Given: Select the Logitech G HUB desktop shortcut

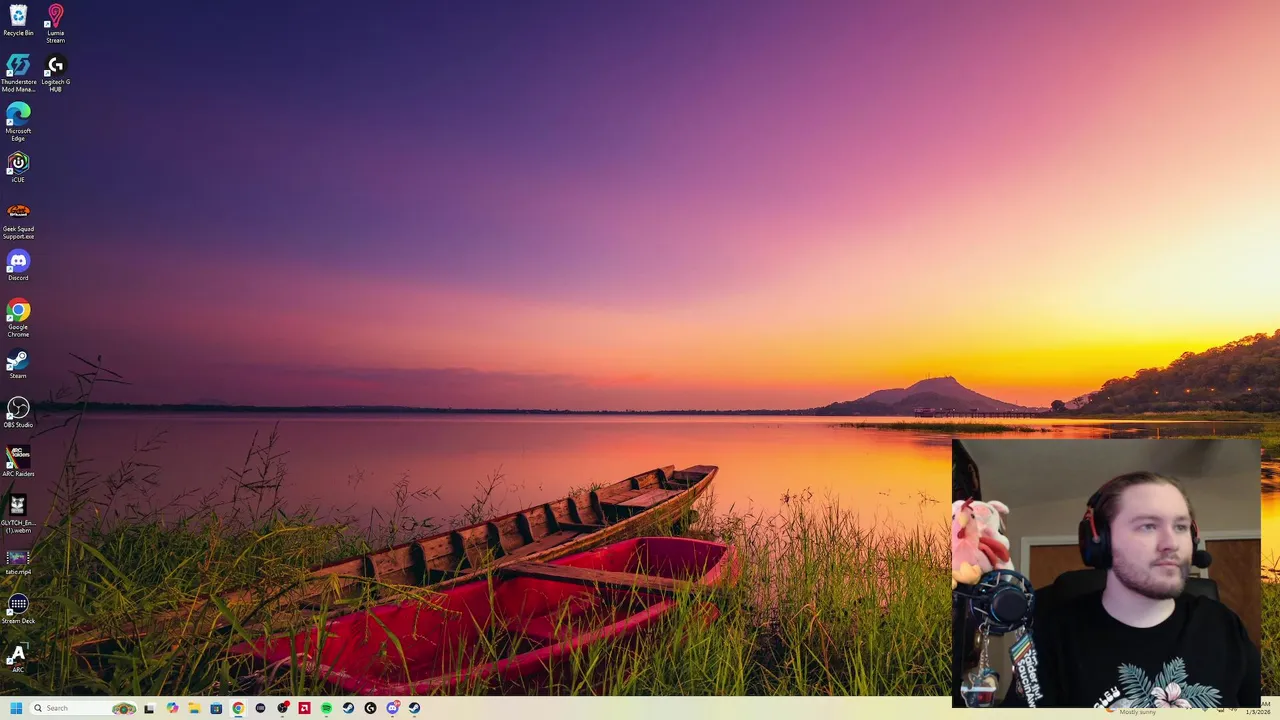Looking at the screenshot, I should [x=55, y=72].
